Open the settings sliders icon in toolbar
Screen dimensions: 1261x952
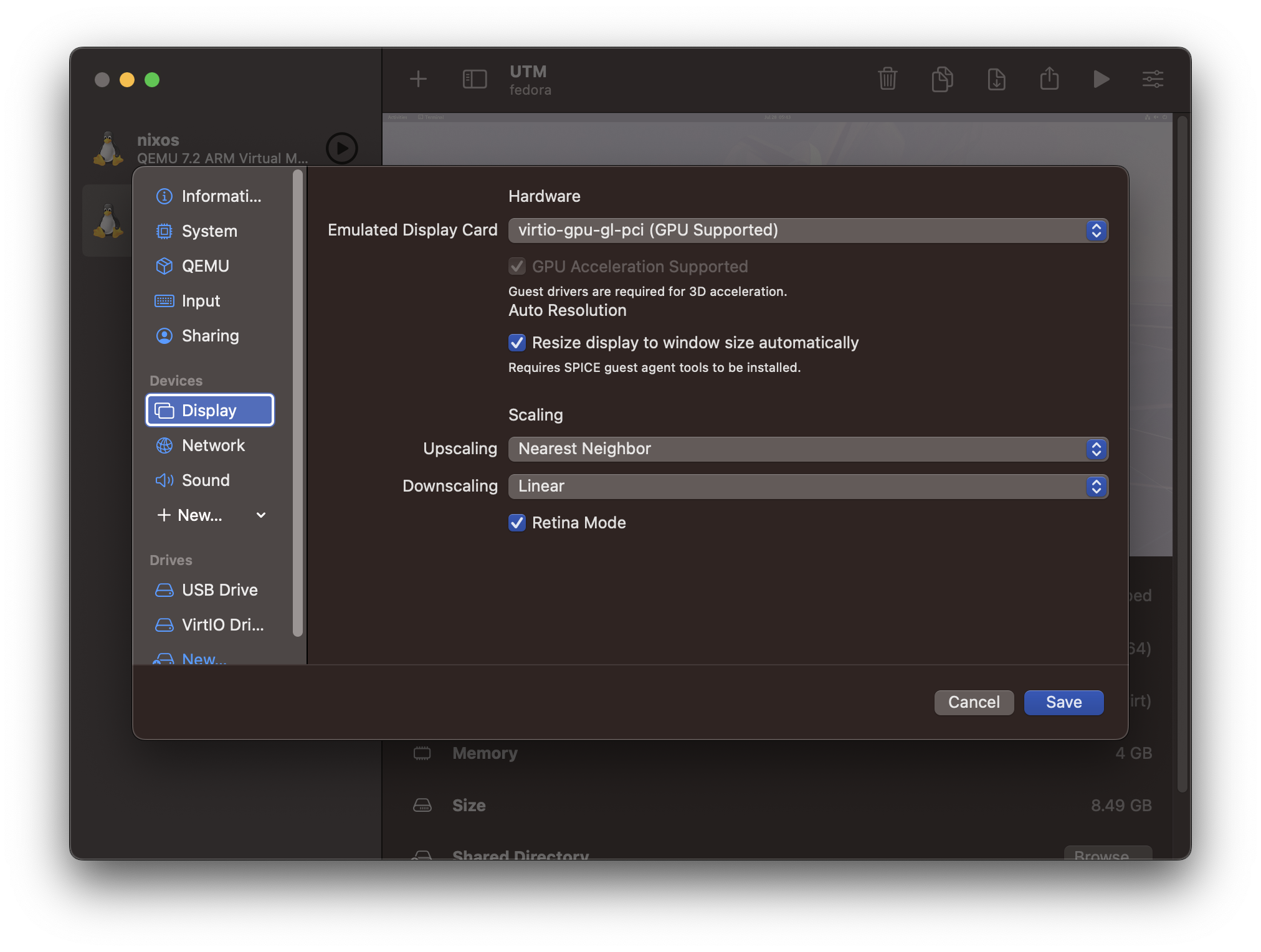pos(1153,79)
